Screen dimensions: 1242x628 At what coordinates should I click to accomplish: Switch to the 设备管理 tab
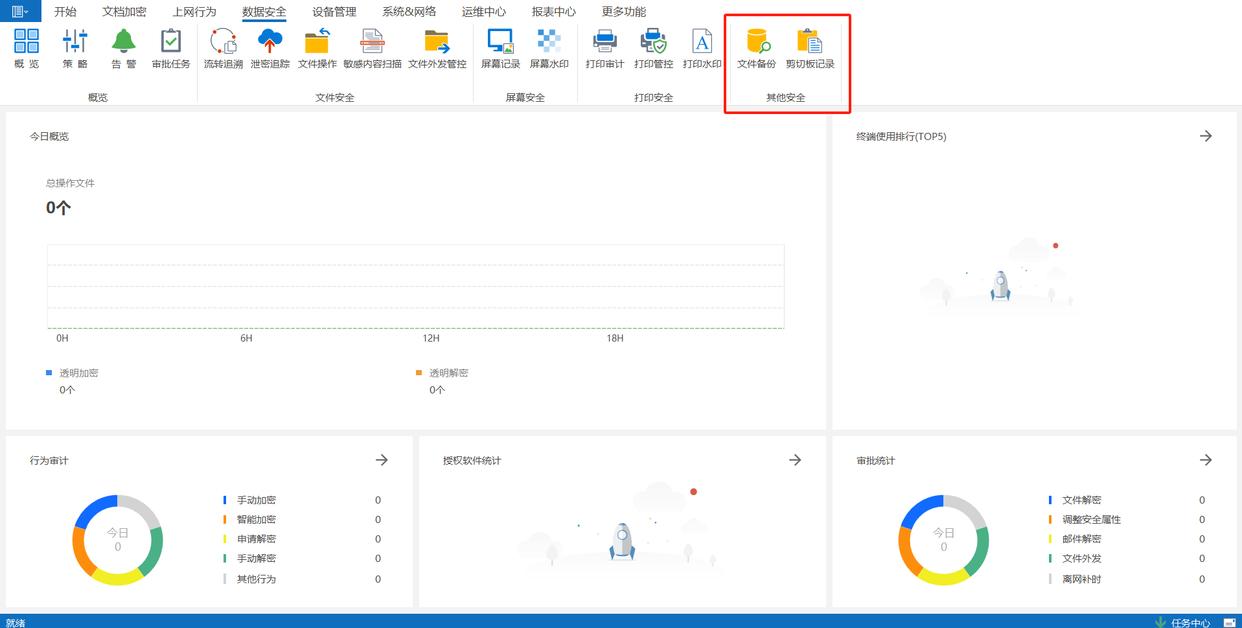334,12
